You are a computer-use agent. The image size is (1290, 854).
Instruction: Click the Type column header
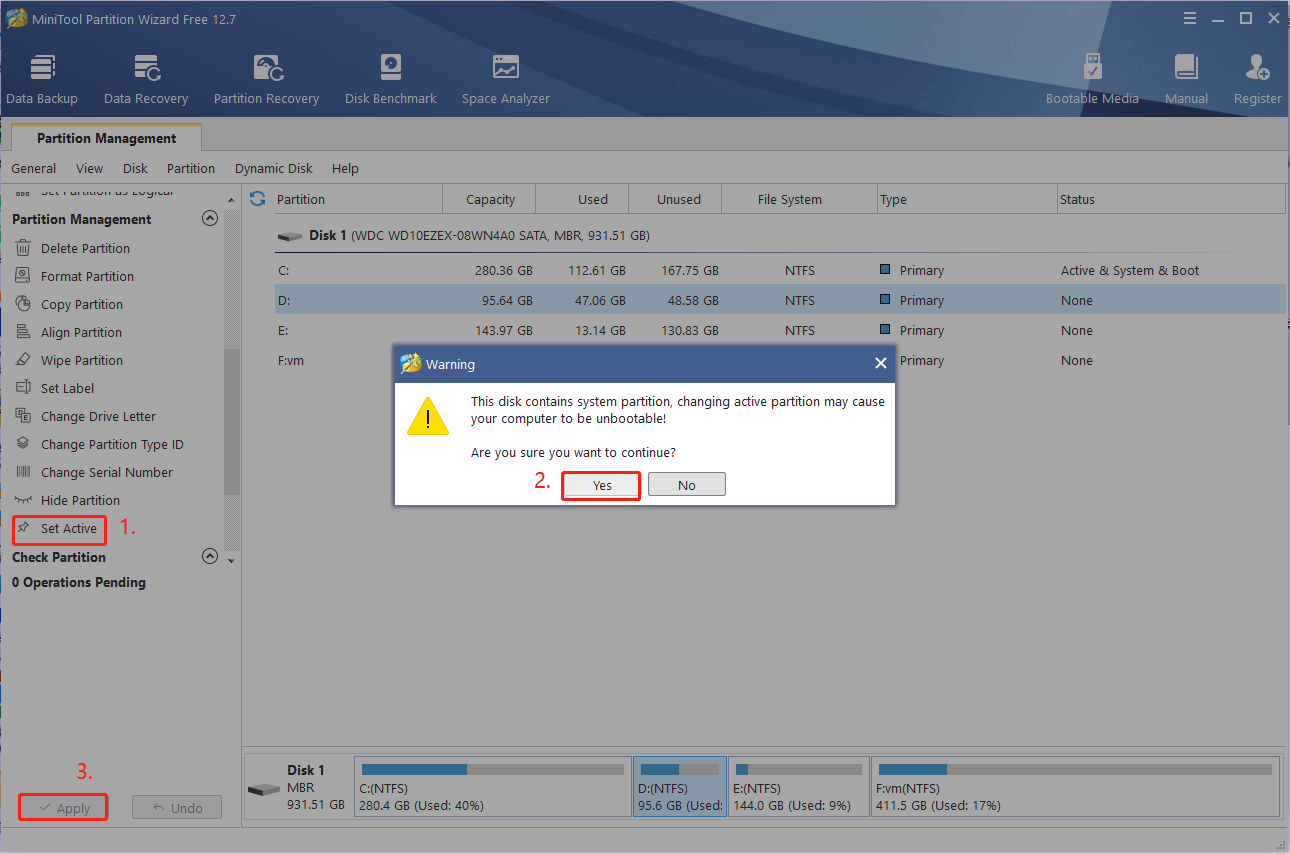point(967,199)
